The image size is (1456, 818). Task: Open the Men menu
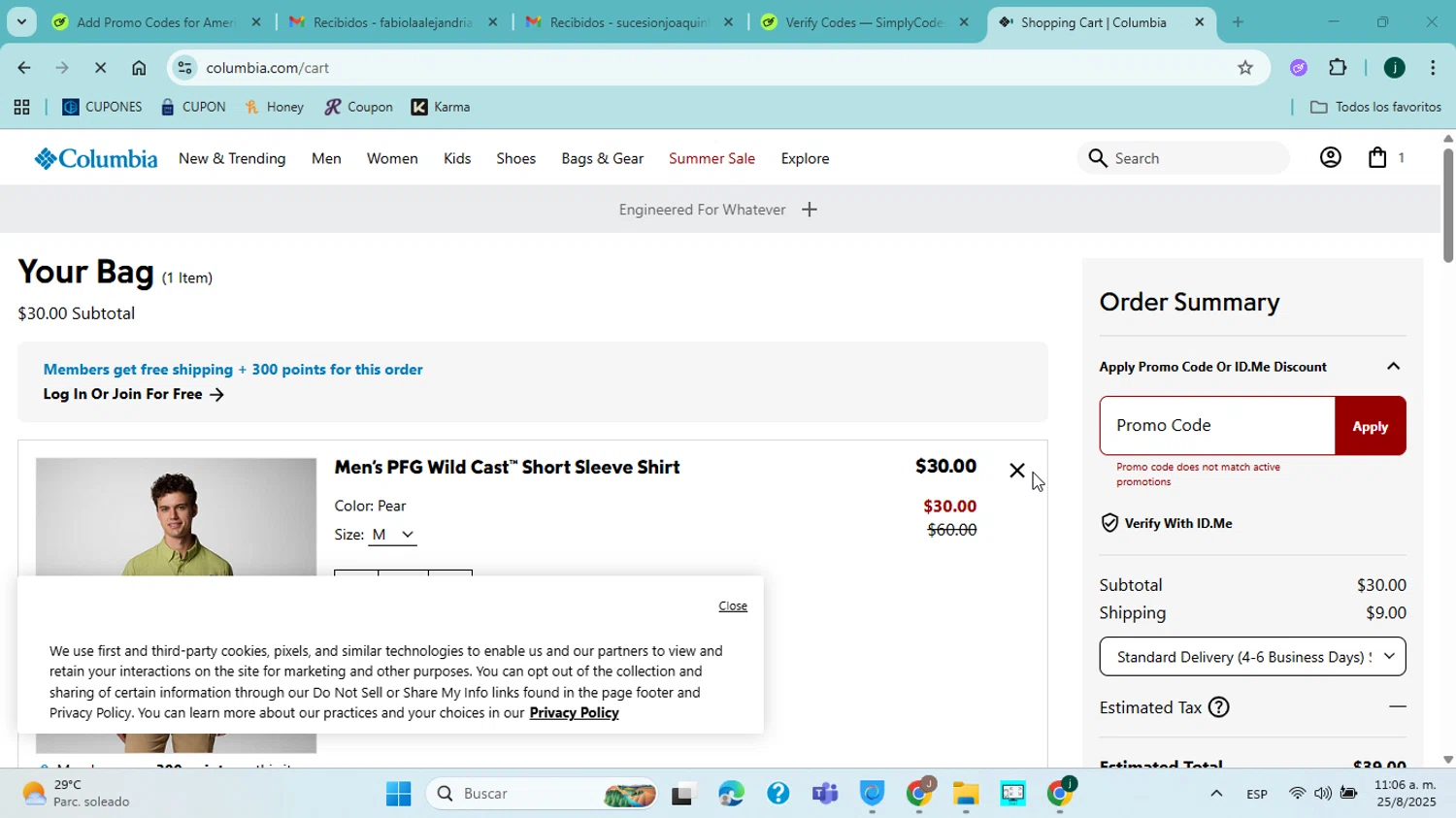tap(326, 158)
